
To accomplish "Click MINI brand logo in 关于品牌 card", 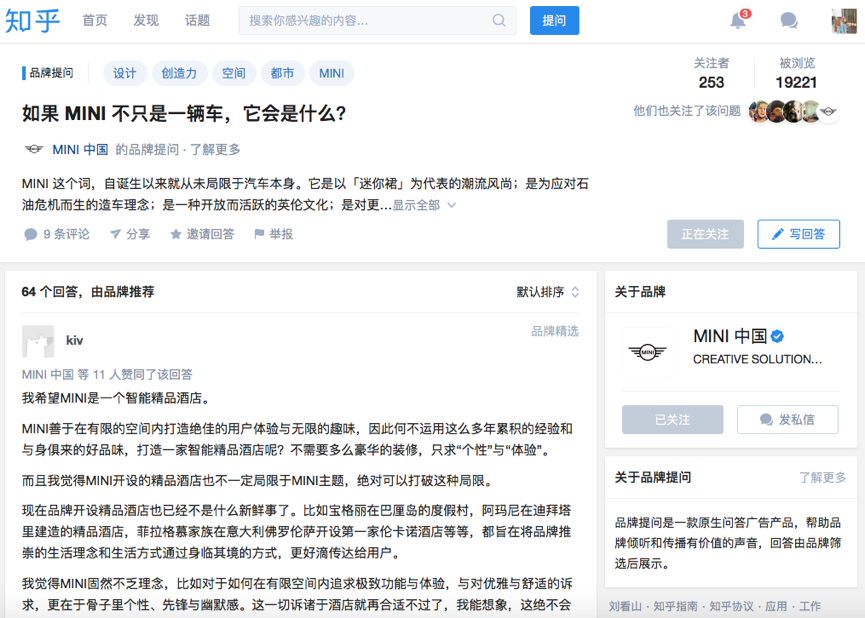I will (x=647, y=352).
